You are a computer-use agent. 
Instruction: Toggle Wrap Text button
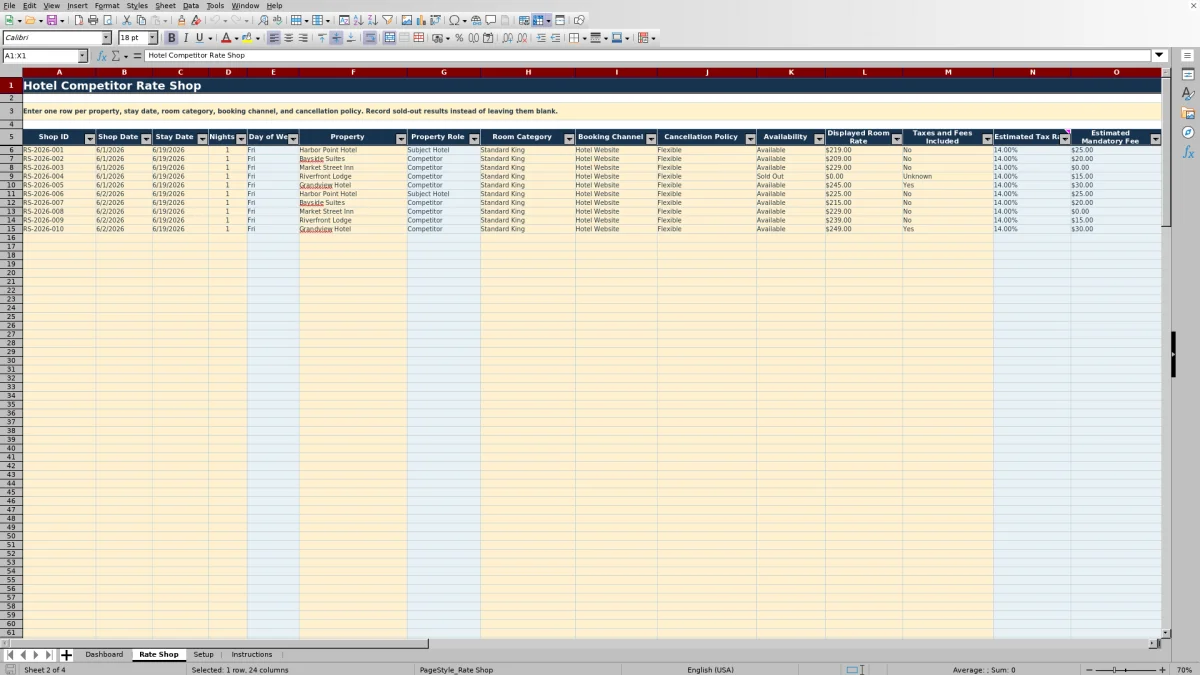click(x=370, y=38)
